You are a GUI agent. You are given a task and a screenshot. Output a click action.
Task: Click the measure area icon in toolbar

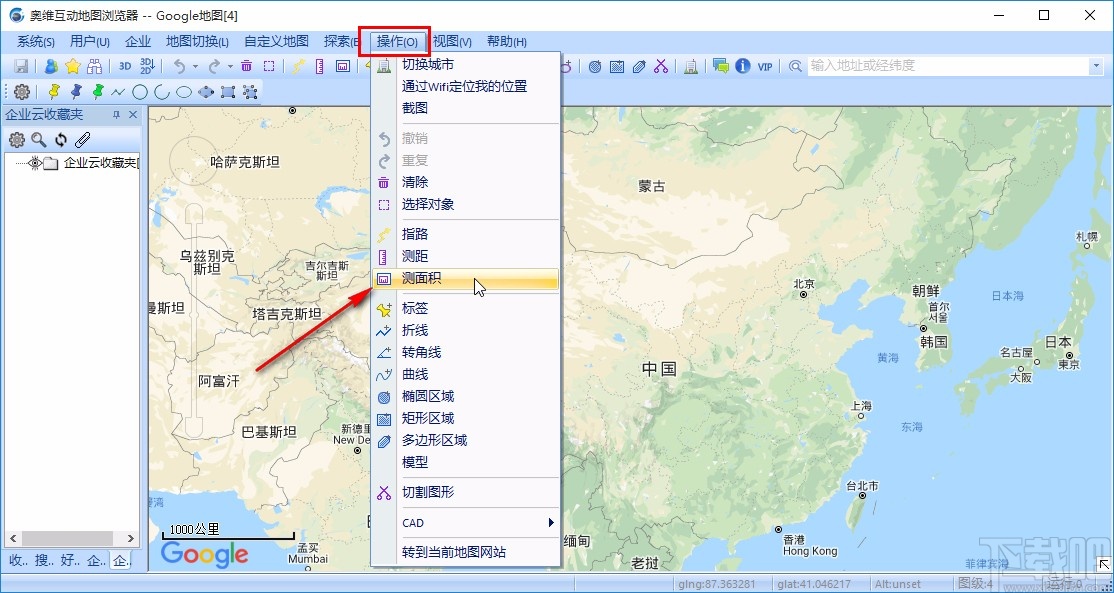click(342, 66)
